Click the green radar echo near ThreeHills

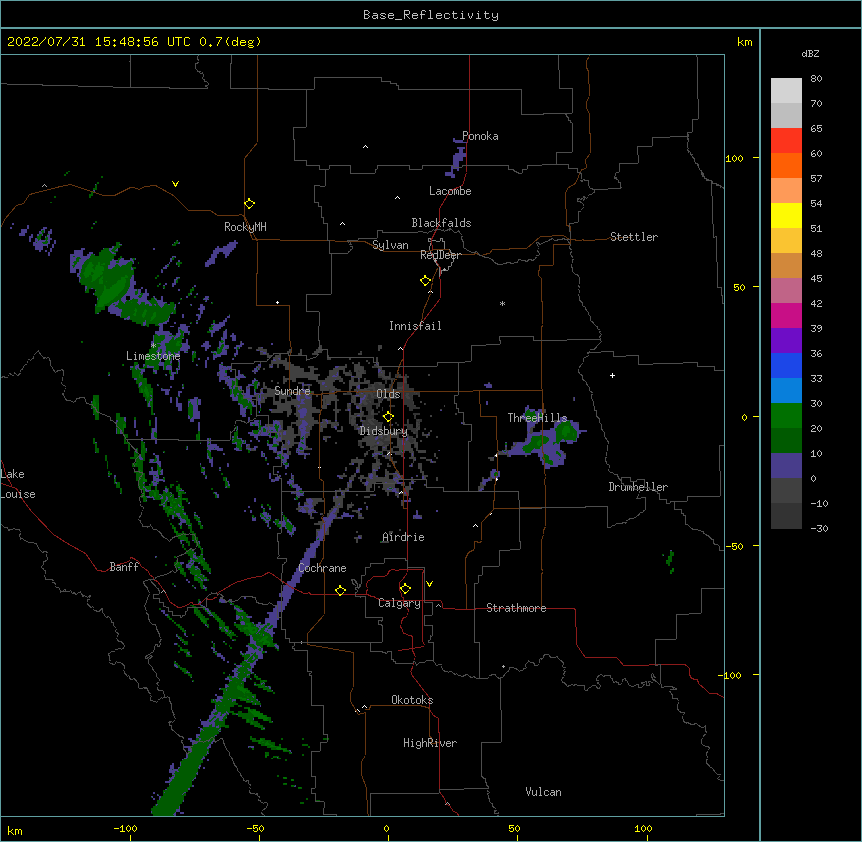pos(565,433)
